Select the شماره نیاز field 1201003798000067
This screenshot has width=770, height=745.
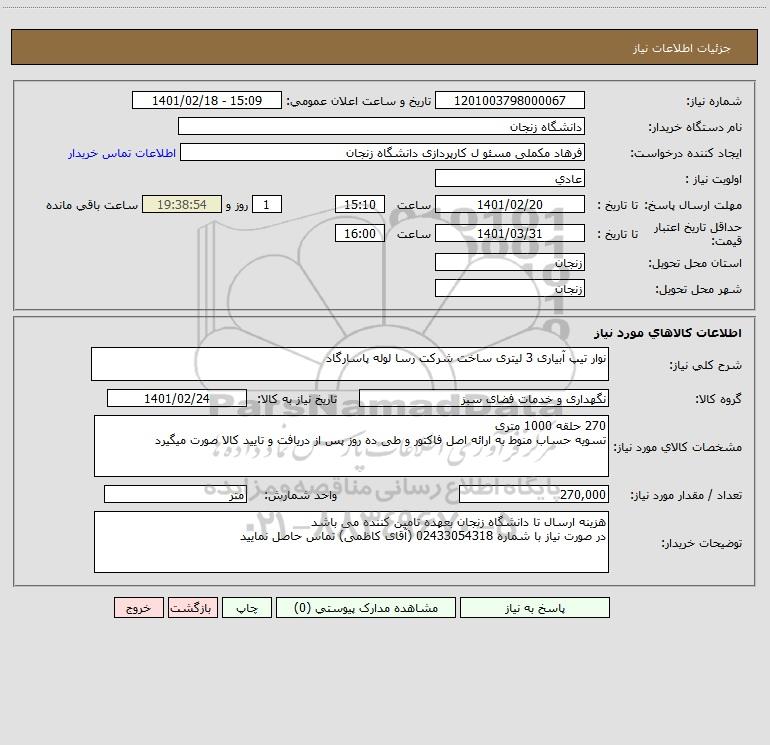click(510, 100)
